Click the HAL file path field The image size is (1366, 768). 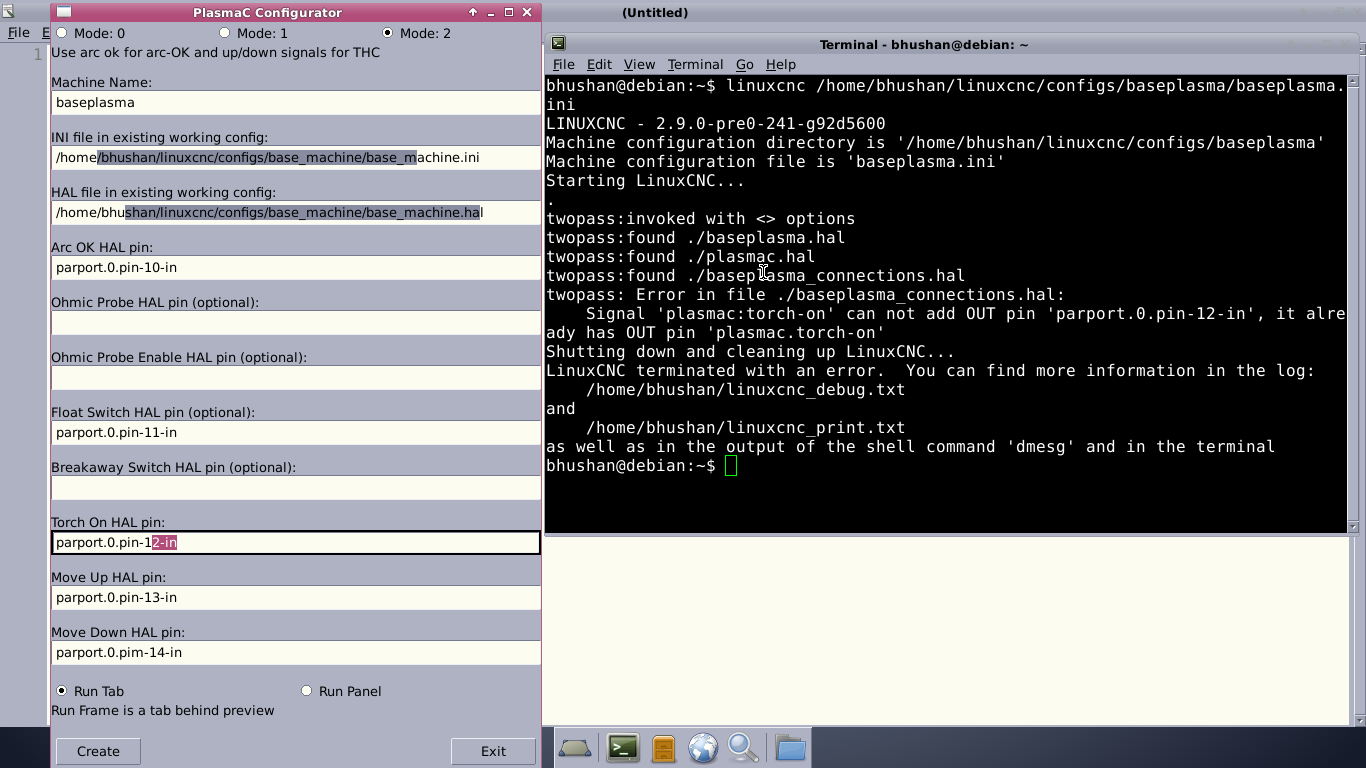pyautogui.click(x=296, y=212)
